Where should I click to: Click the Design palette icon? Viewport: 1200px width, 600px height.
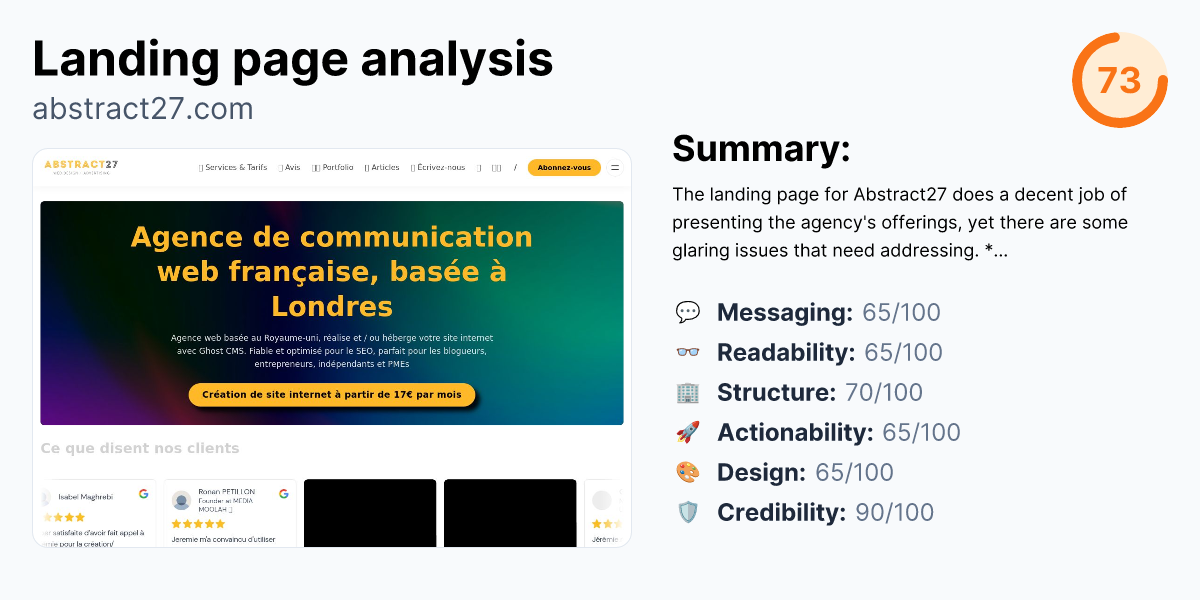(x=688, y=472)
